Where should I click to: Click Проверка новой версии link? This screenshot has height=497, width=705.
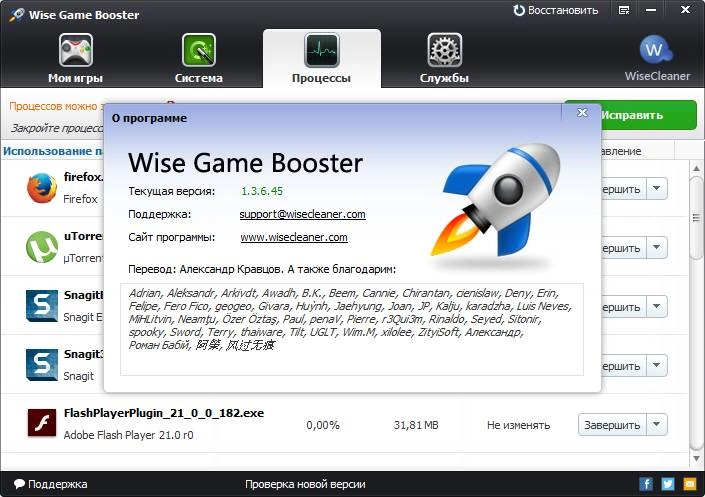click(305, 484)
